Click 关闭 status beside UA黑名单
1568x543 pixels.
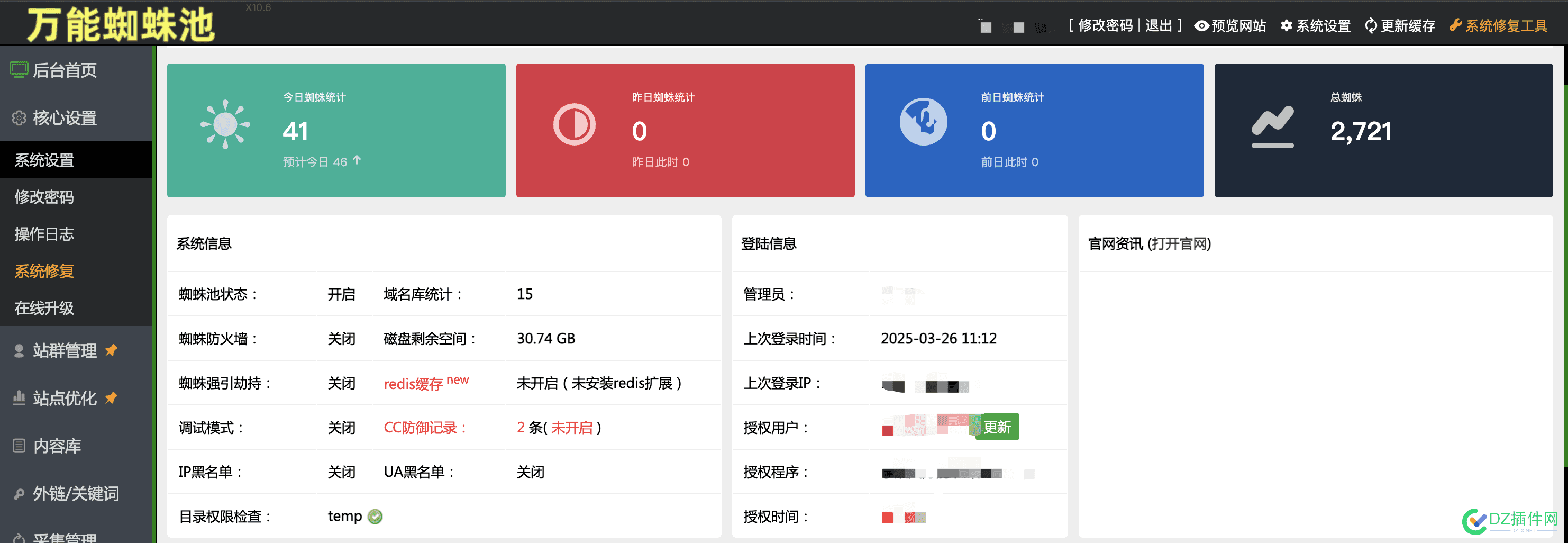[x=531, y=472]
